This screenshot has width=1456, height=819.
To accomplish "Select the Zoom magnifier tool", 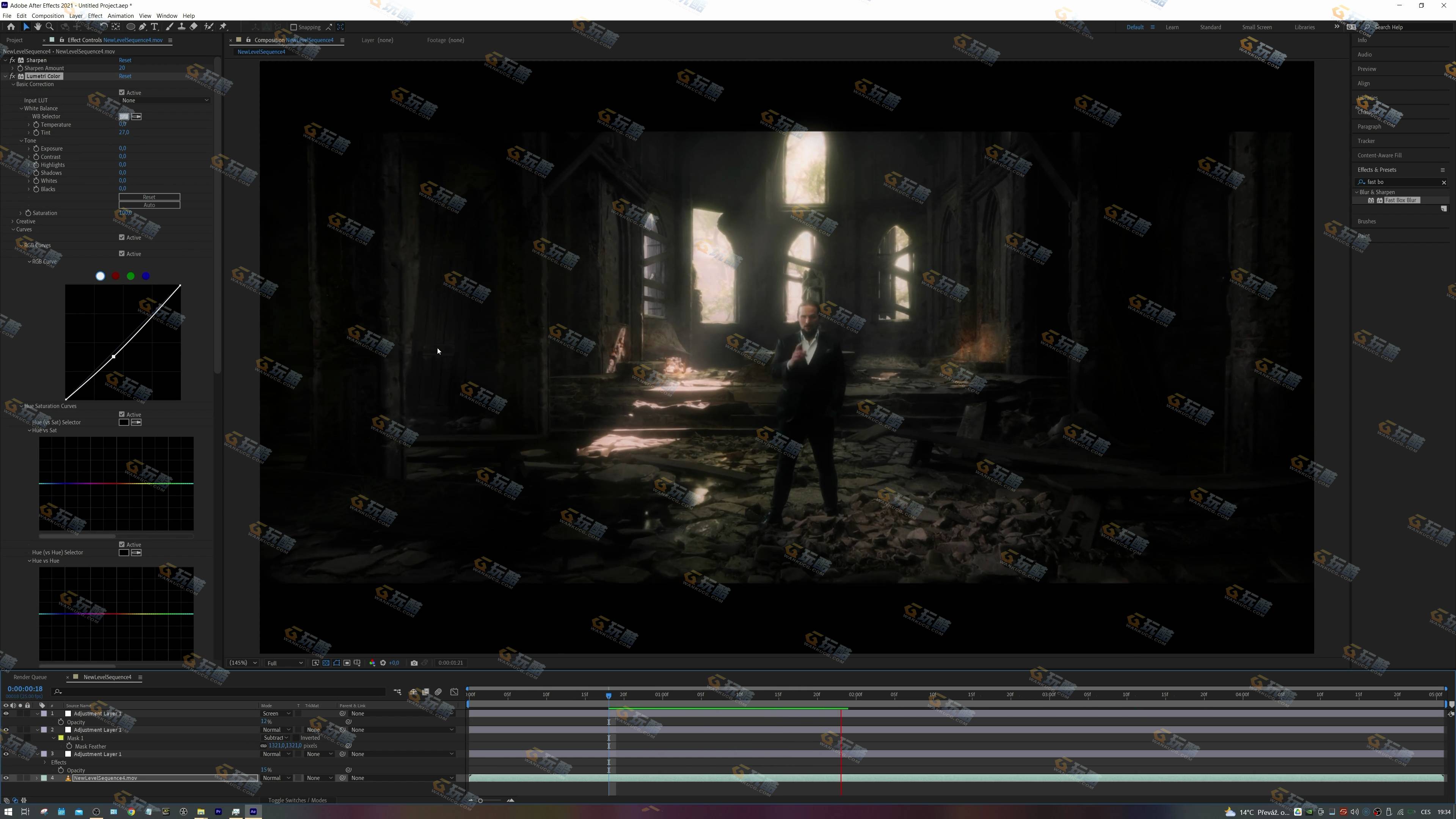I will (x=50, y=27).
